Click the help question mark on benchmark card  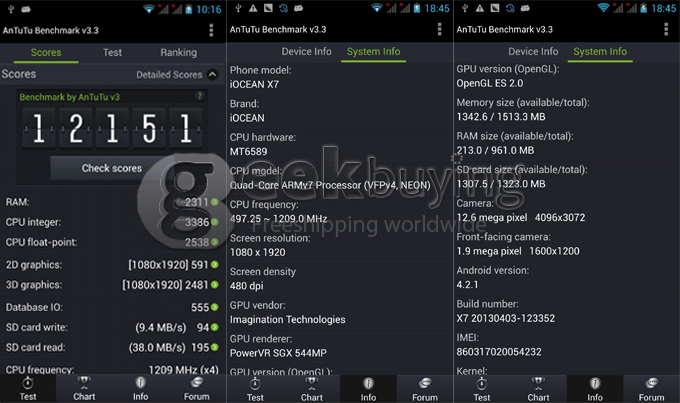point(199,96)
